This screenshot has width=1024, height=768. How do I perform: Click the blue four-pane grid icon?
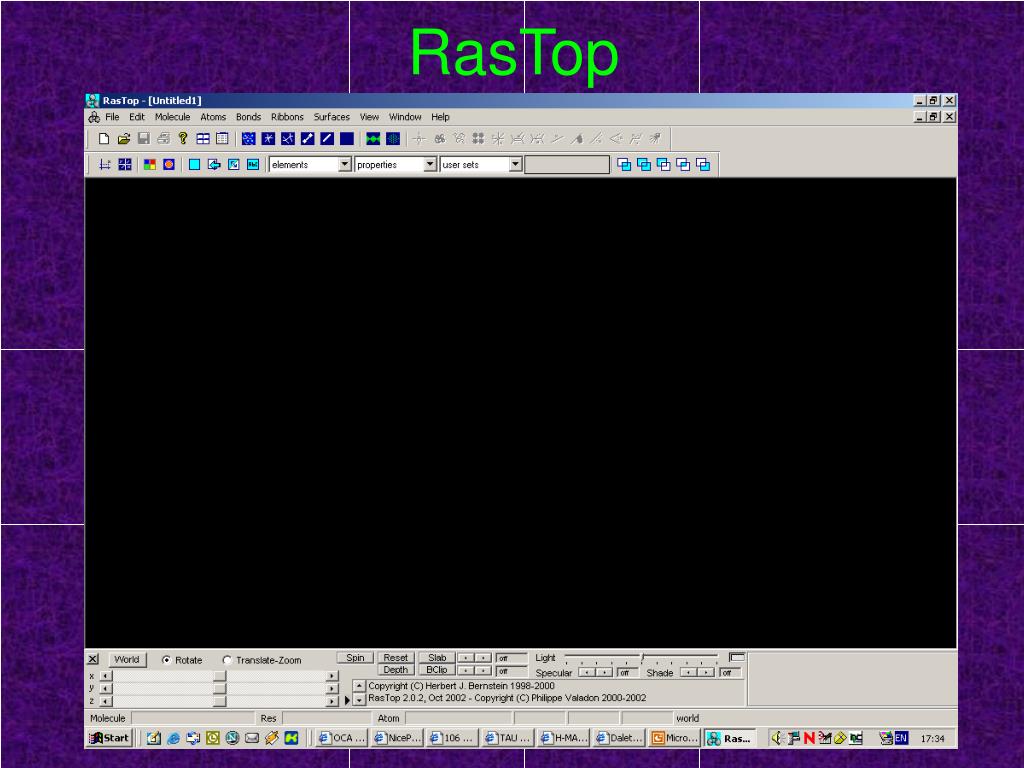[125, 165]
